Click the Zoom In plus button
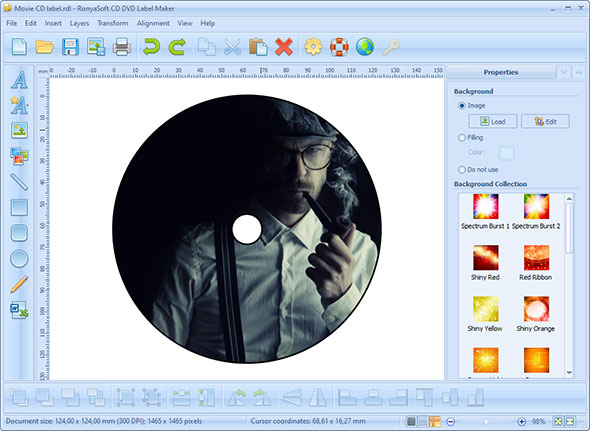Screen dimensions: 590x431 tap(522, 421)
